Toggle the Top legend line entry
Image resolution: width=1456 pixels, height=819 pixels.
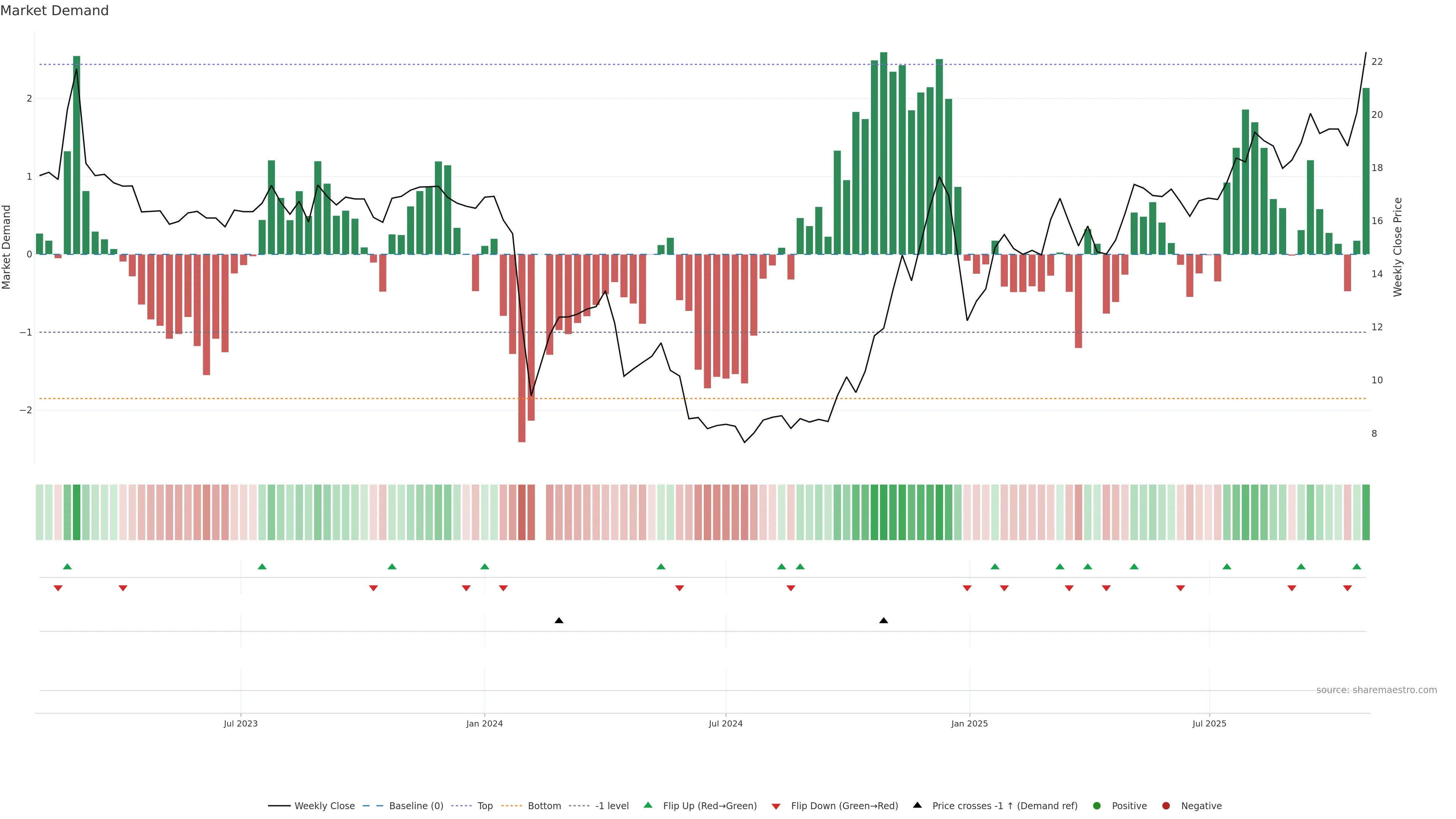pos(485,806)
